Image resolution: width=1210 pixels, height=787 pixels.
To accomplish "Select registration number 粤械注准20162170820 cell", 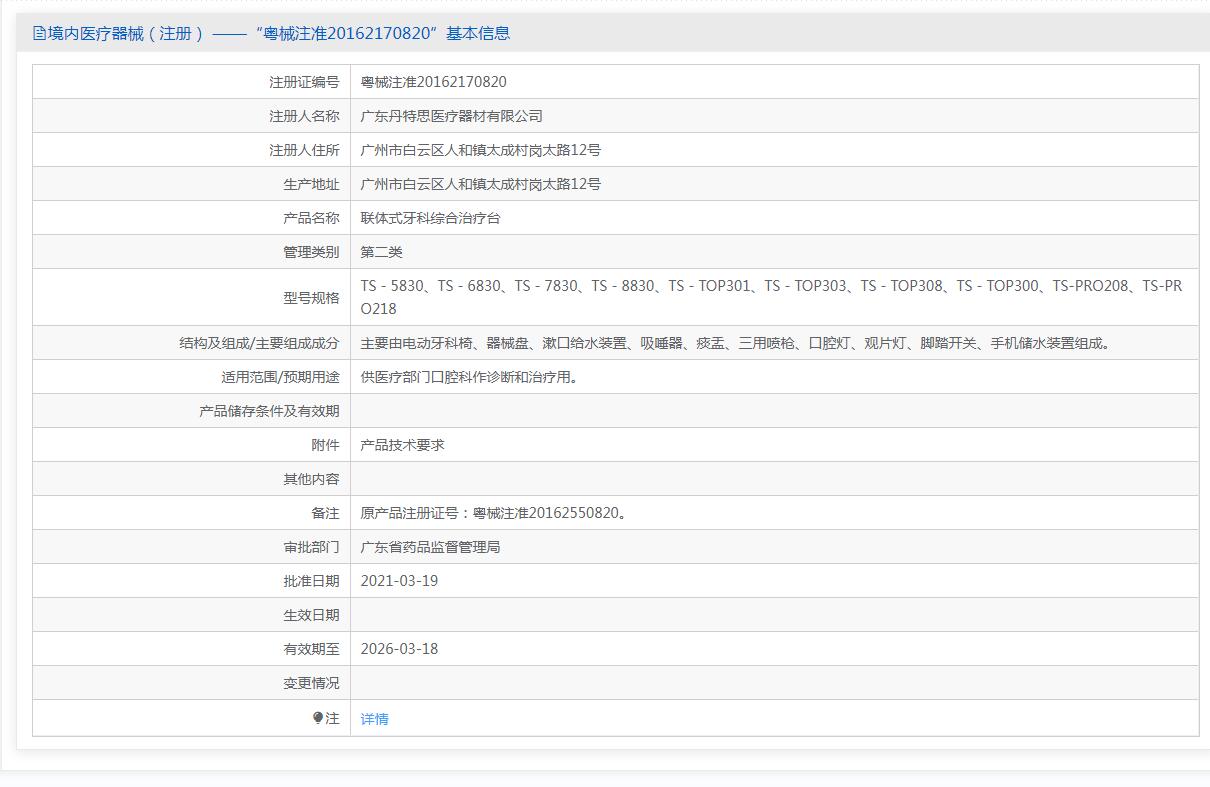I will point(434,82).
